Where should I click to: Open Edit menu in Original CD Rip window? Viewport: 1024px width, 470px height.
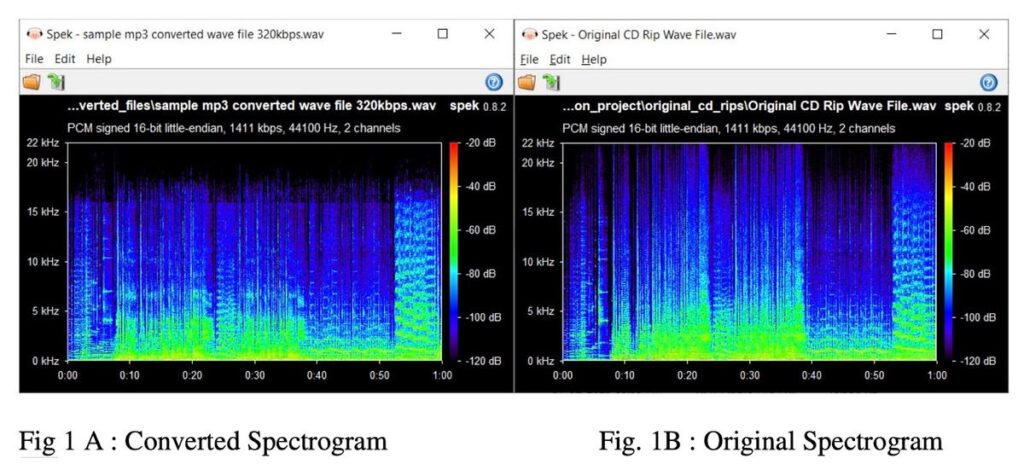(560, 59)
